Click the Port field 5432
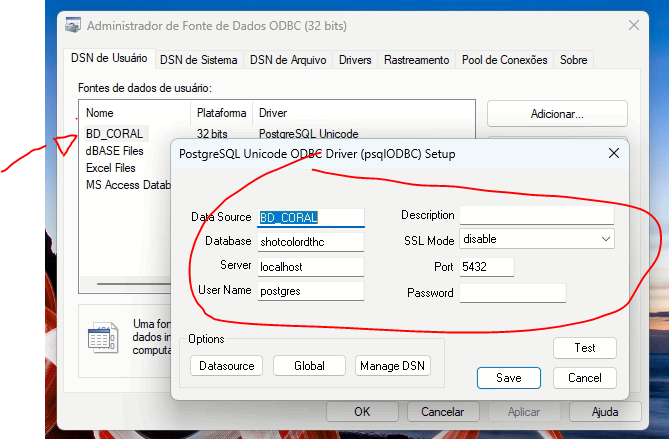 point(487,267)
